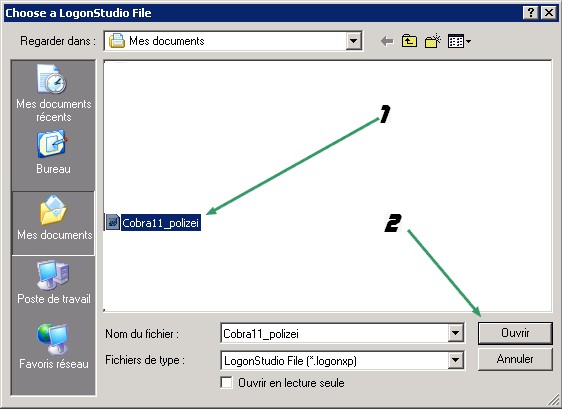Open Favoris réseau location

53,347
